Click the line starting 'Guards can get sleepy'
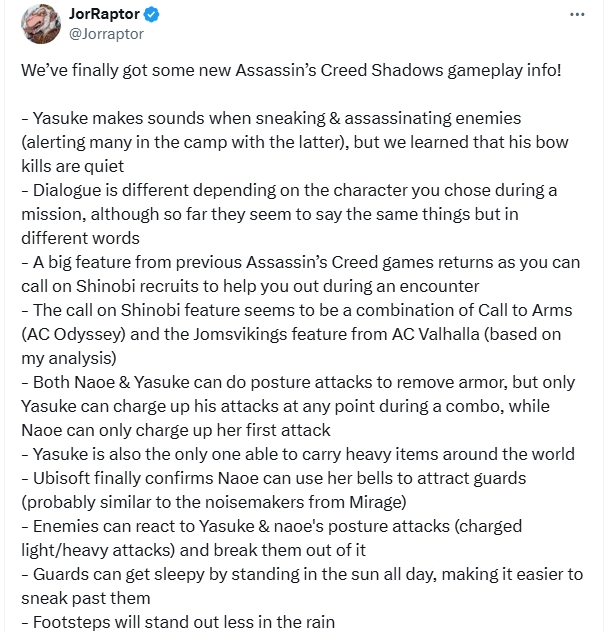607x632 pixels. tap(302, 574)
